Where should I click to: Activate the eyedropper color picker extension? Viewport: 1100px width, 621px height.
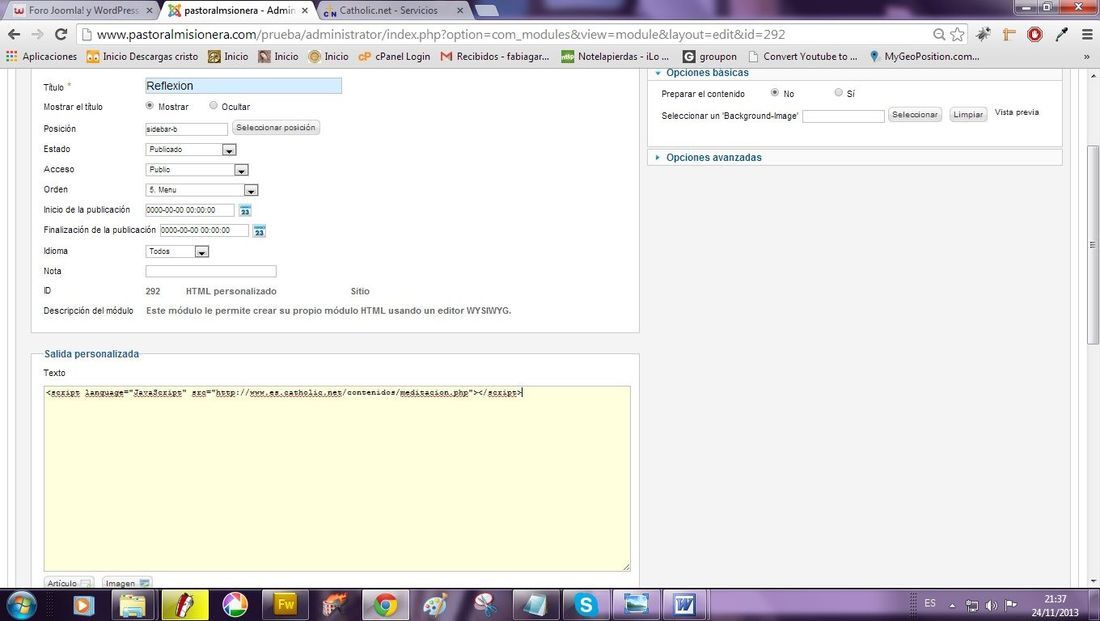point(1061,34)
